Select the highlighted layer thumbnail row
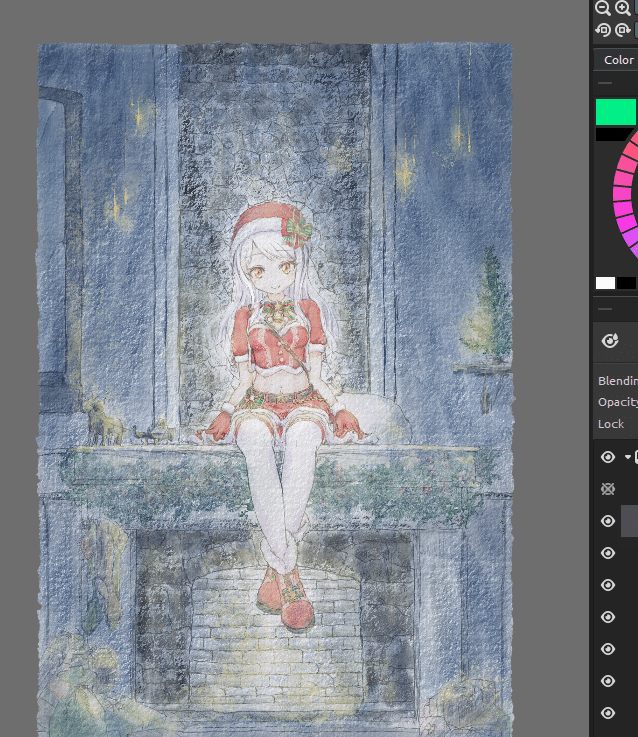Screen dimensions: 638x737 [x=630, y=521]
